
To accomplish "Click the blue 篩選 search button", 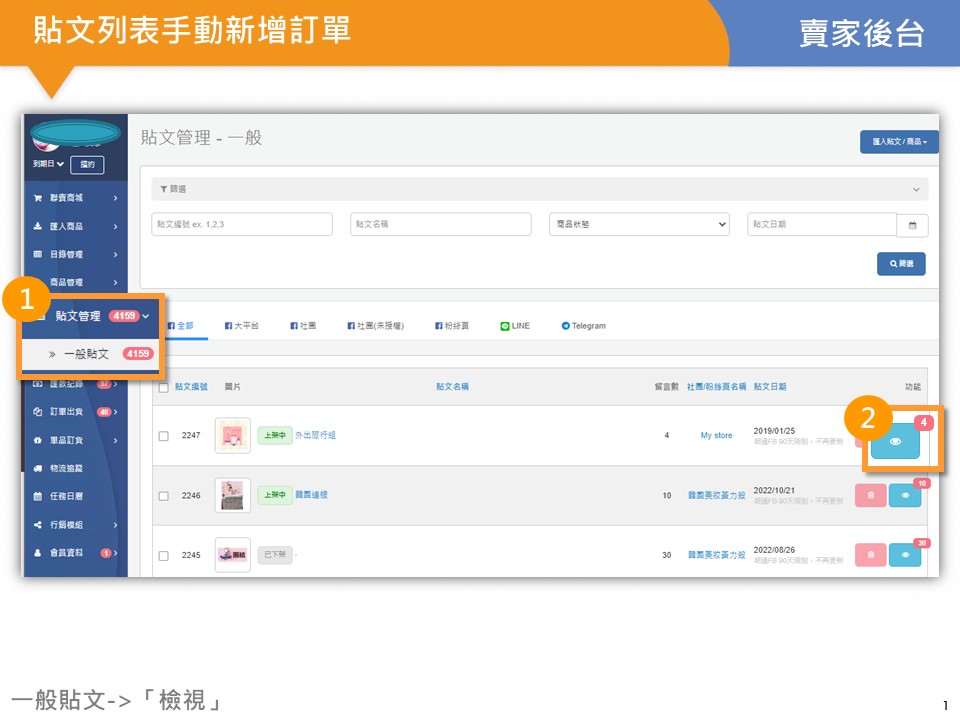I will [901, 264].
